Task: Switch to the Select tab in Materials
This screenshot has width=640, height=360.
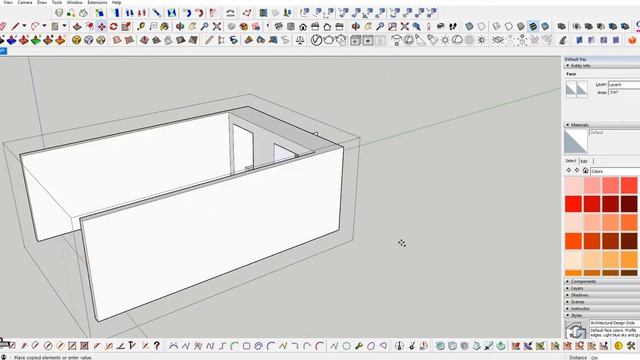Action: 571,161
